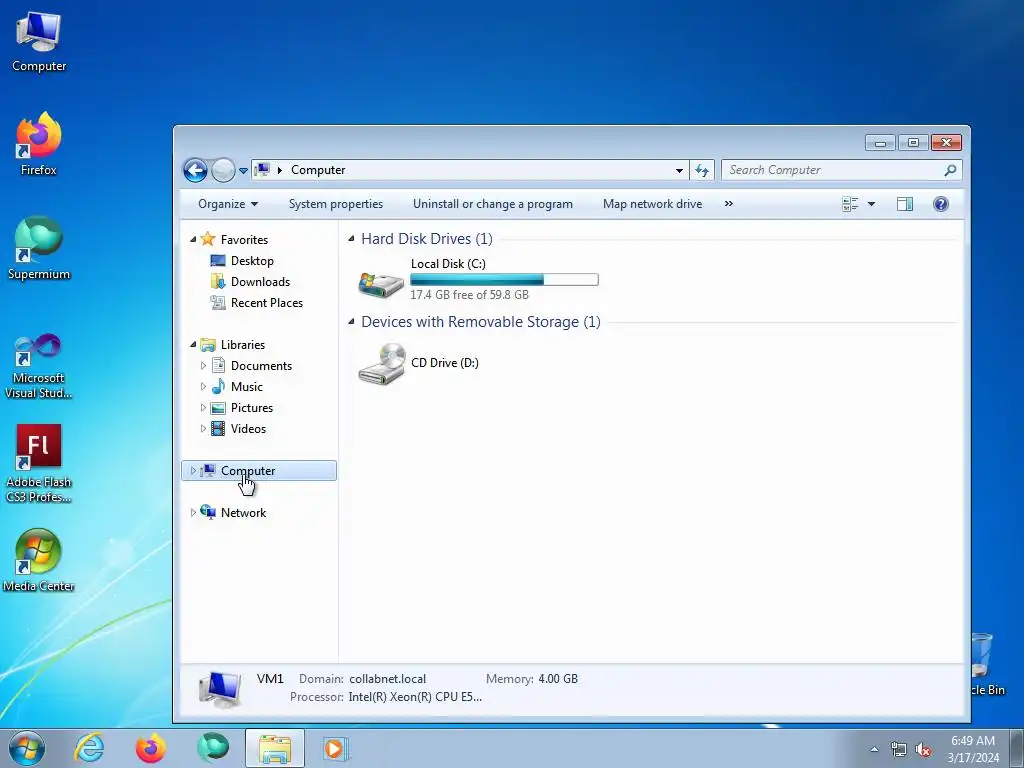Show hidden system tray icons arrow
1024x768 pixels.
pyautogui.click(x=874, y=750)
